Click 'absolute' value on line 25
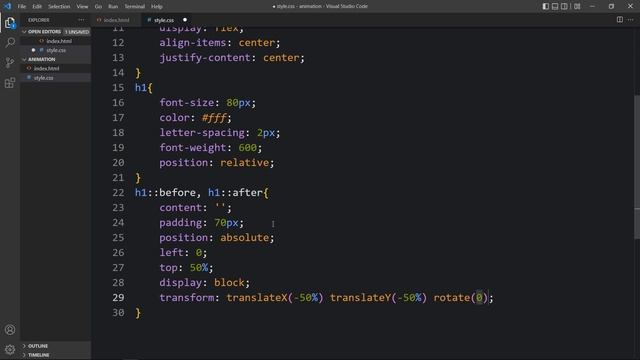This screenshot has width=640, height=360. [x=244, y=238]
